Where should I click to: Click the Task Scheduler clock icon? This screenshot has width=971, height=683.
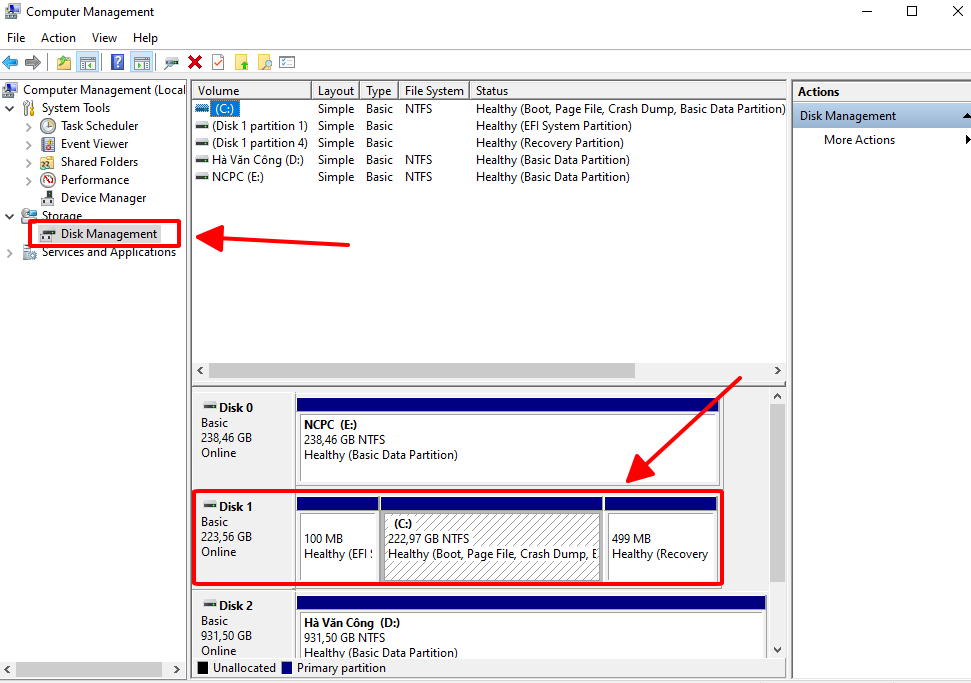click(x=48, y=126)
